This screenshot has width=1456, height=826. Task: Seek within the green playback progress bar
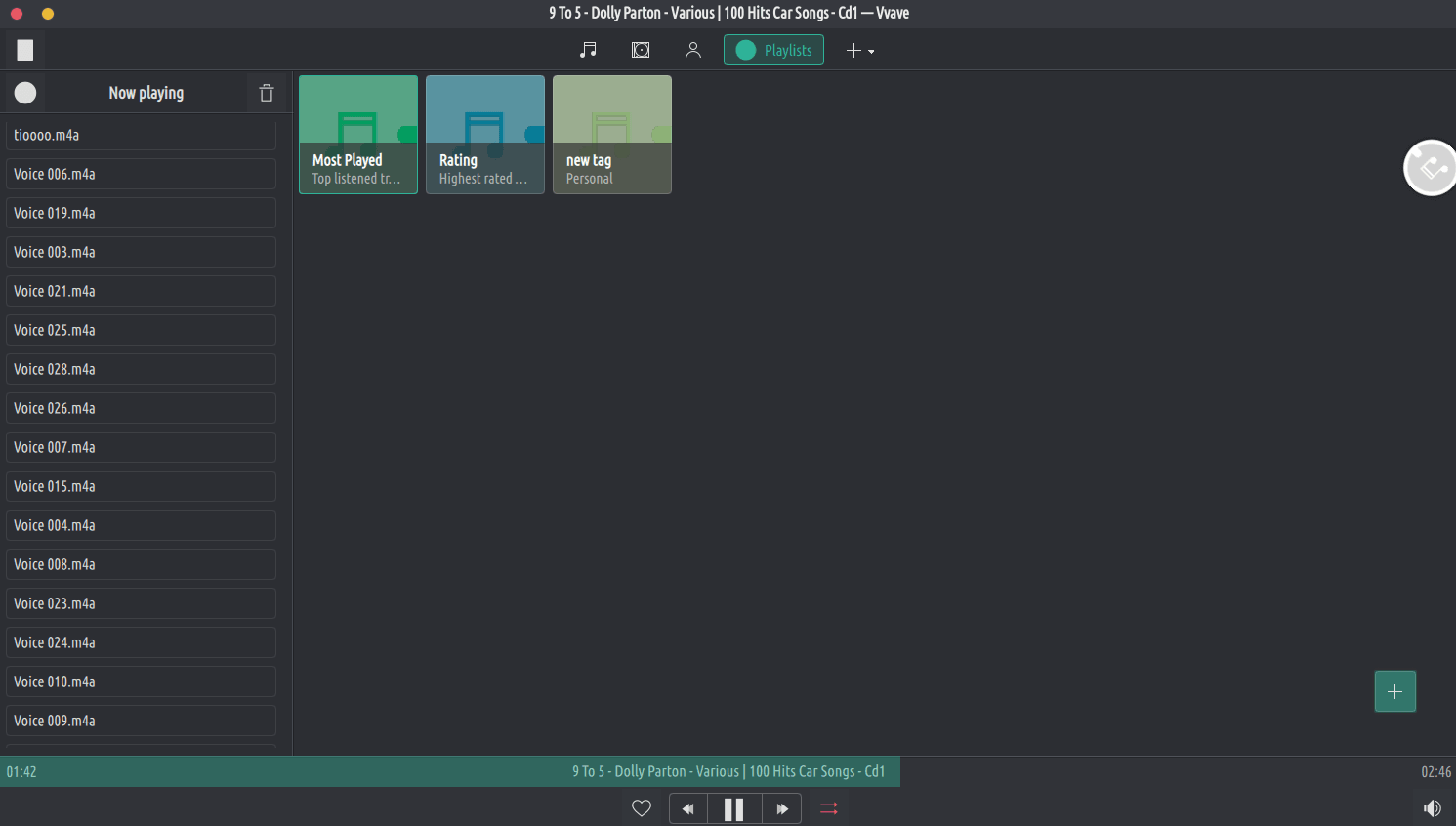449,771
